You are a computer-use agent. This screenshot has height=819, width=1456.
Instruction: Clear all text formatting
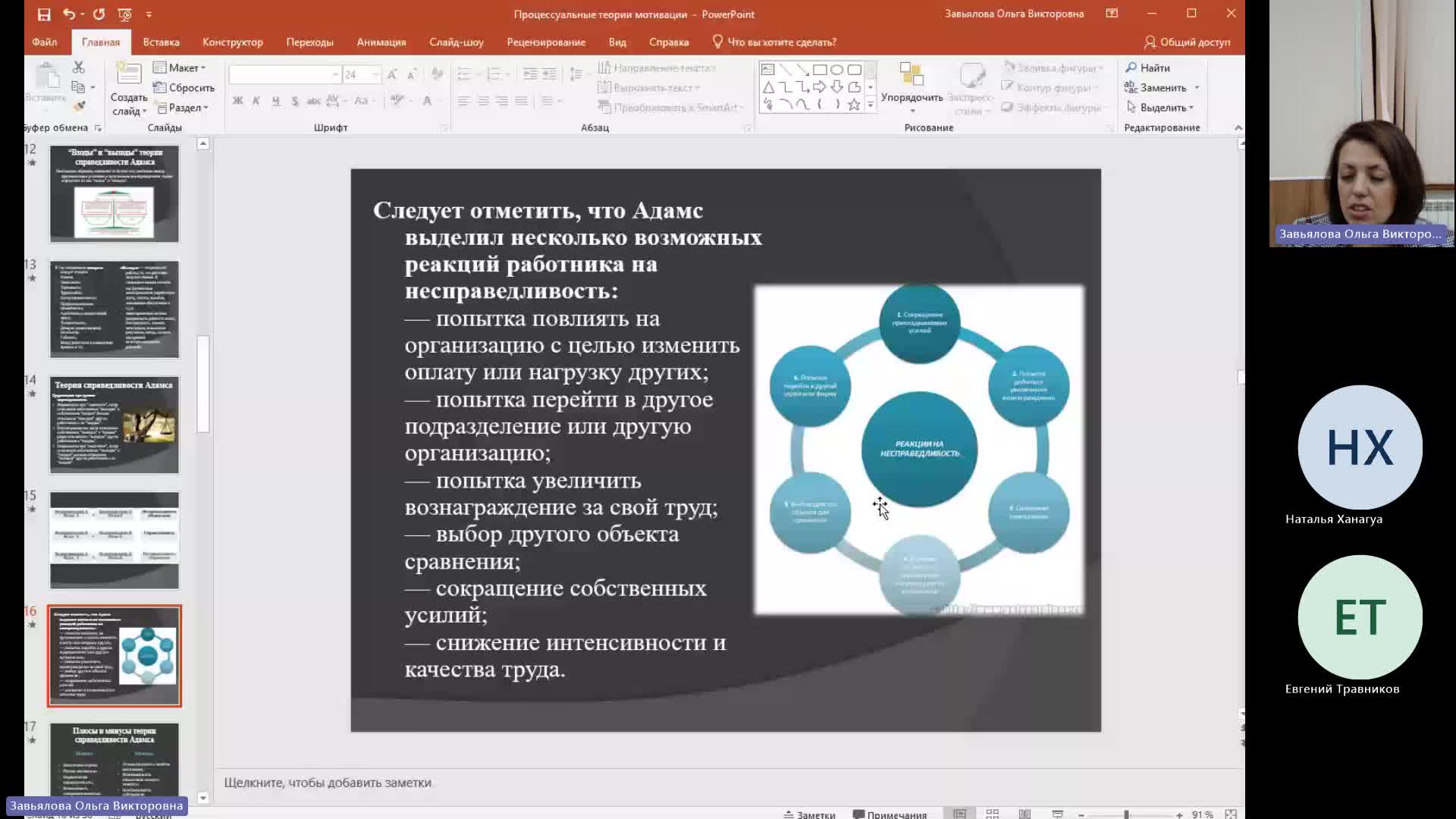tap(437, 74)
